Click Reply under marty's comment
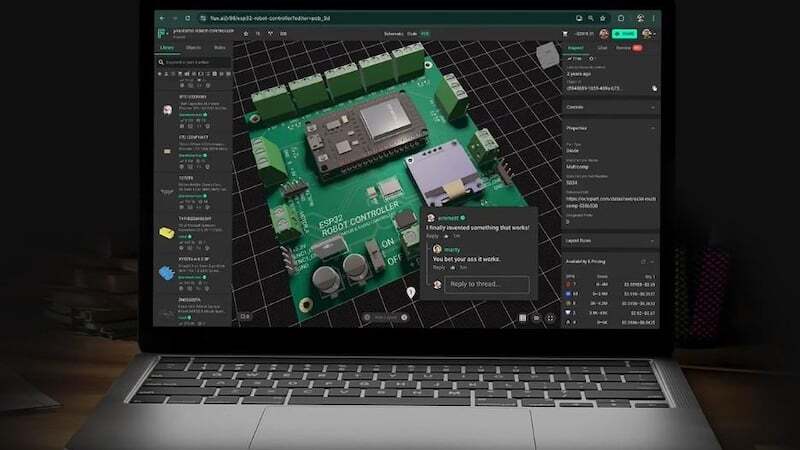Image resolution: width=800 pixels, height=450 pixels. (438, 267)
